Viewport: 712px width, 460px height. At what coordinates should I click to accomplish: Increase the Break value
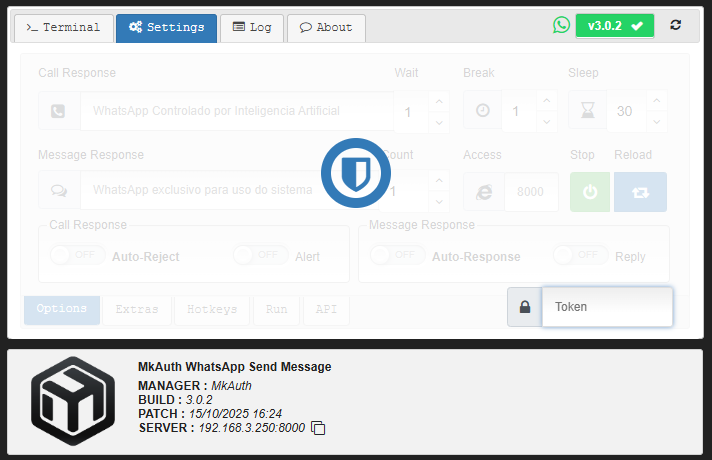547,100
